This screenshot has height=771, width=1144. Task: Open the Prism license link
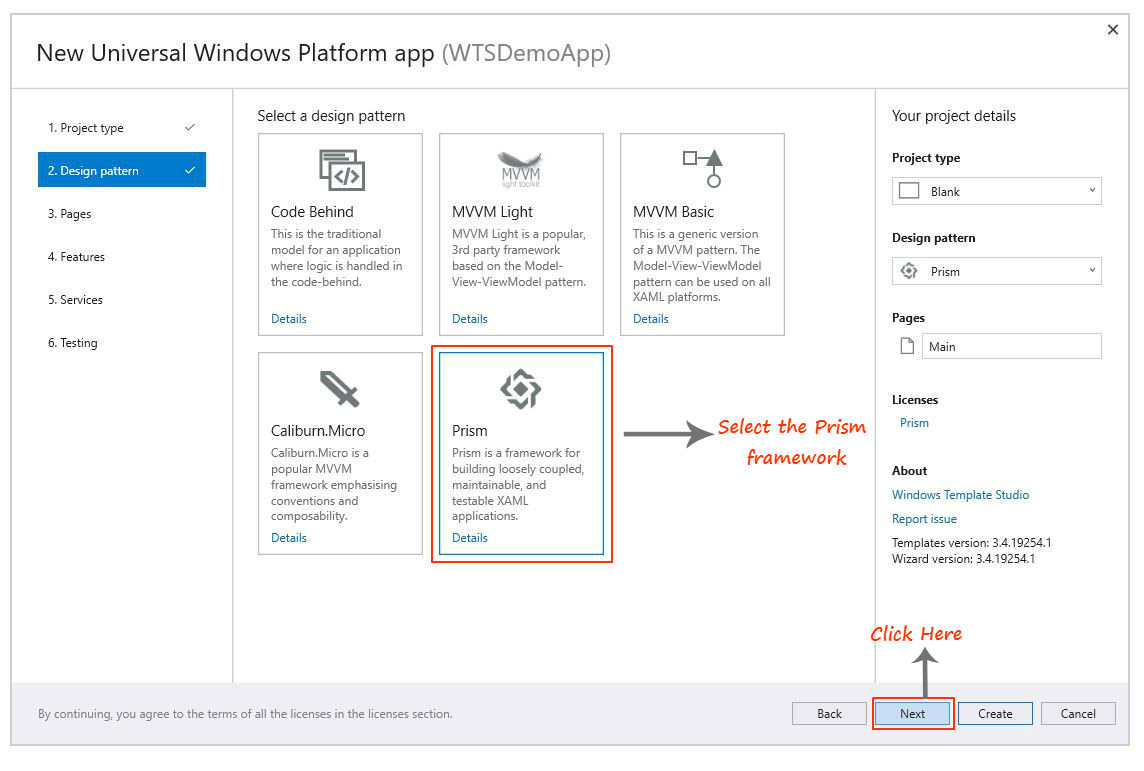click(914, 423)
